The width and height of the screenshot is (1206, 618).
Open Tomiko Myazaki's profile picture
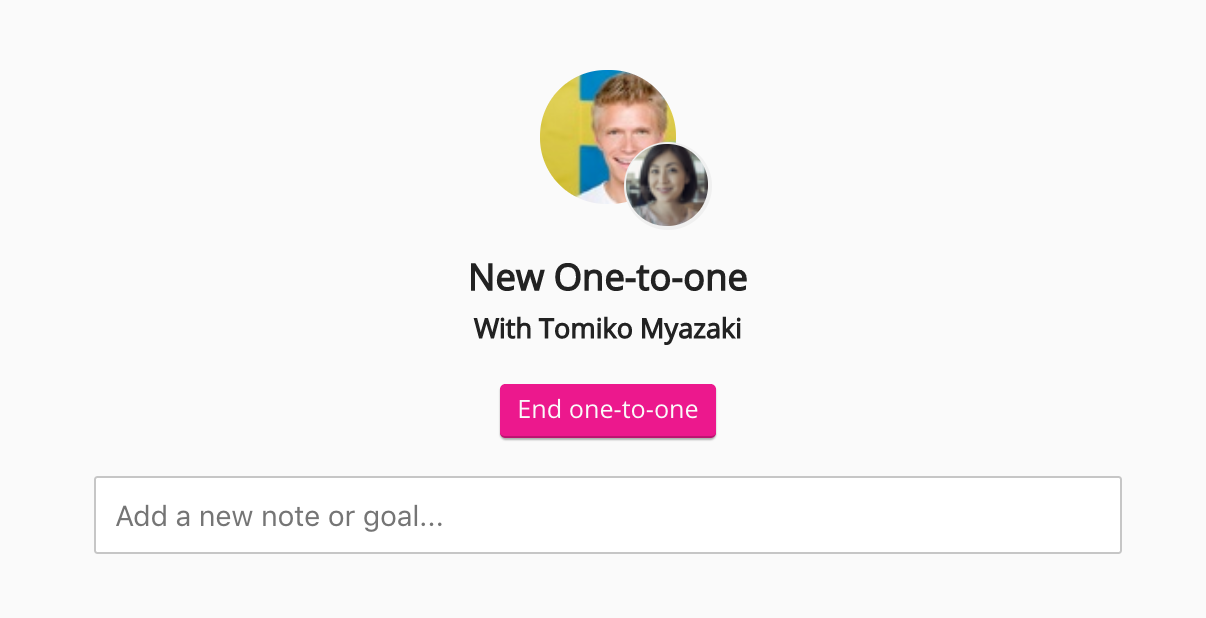[667, 185]
